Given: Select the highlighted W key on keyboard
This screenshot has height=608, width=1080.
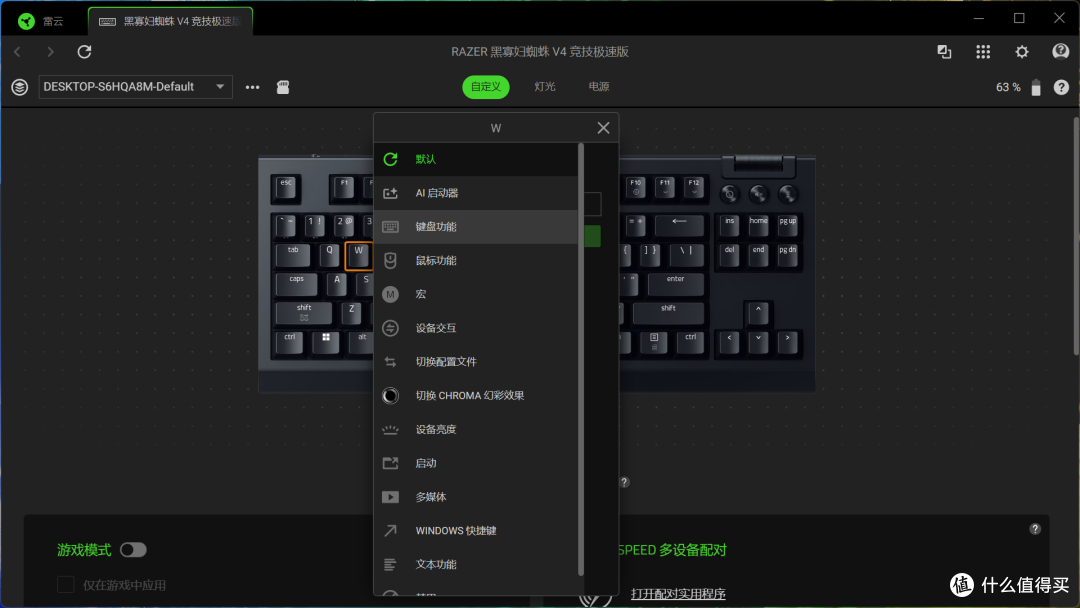Looking at the screenshot, I should coord(359,255).
